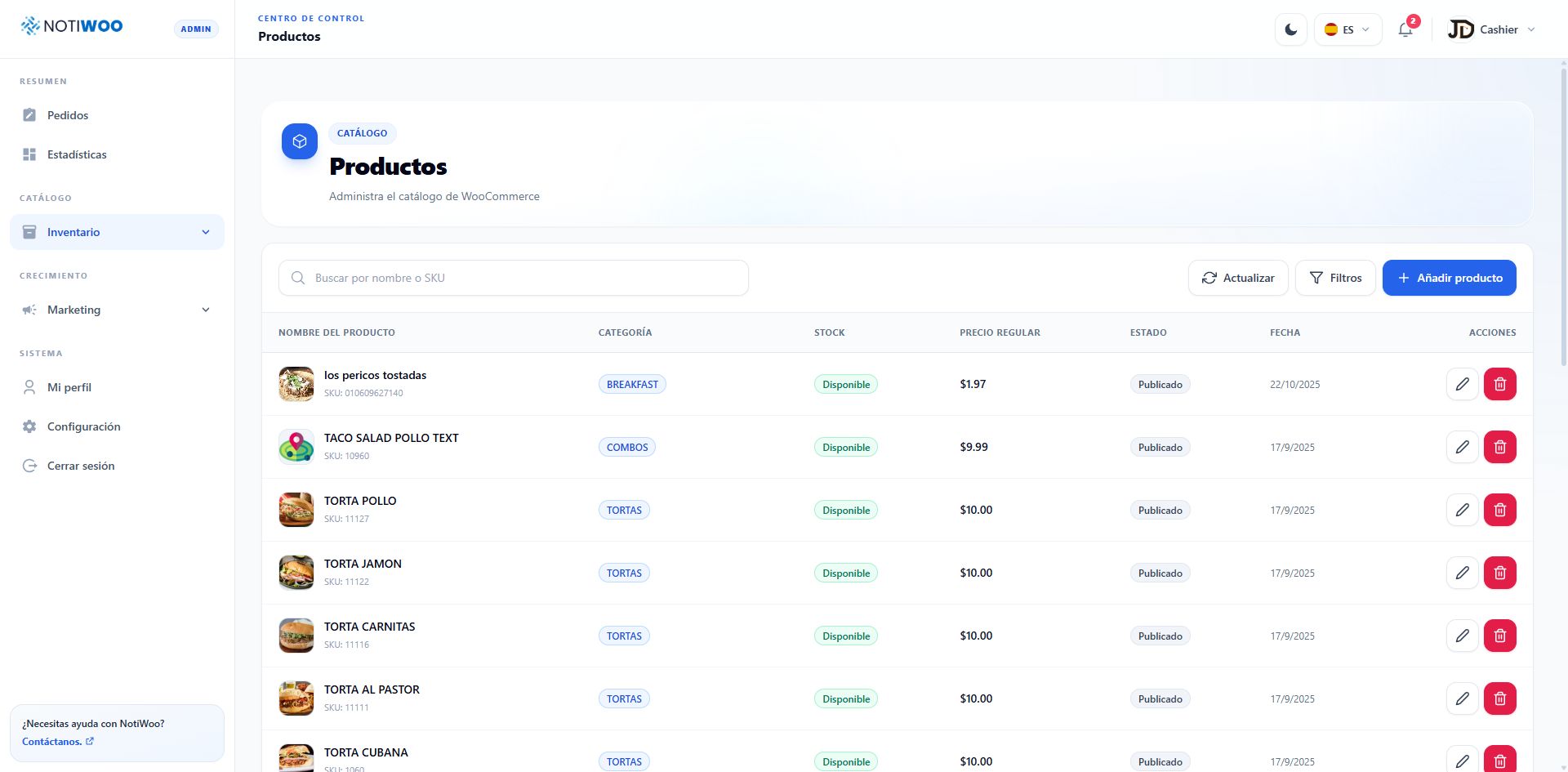Screen dimensions: 1568x772
Task: Open Estadísticas in the sidebar
Action: (117, 154)
